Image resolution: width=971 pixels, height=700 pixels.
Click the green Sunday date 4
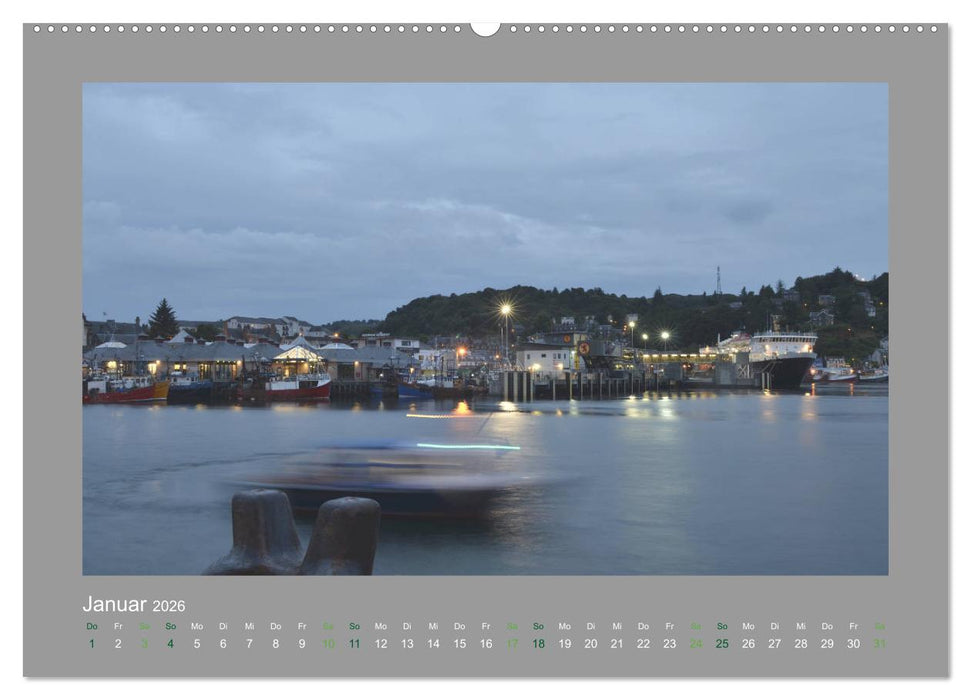(x=169, y=644)
